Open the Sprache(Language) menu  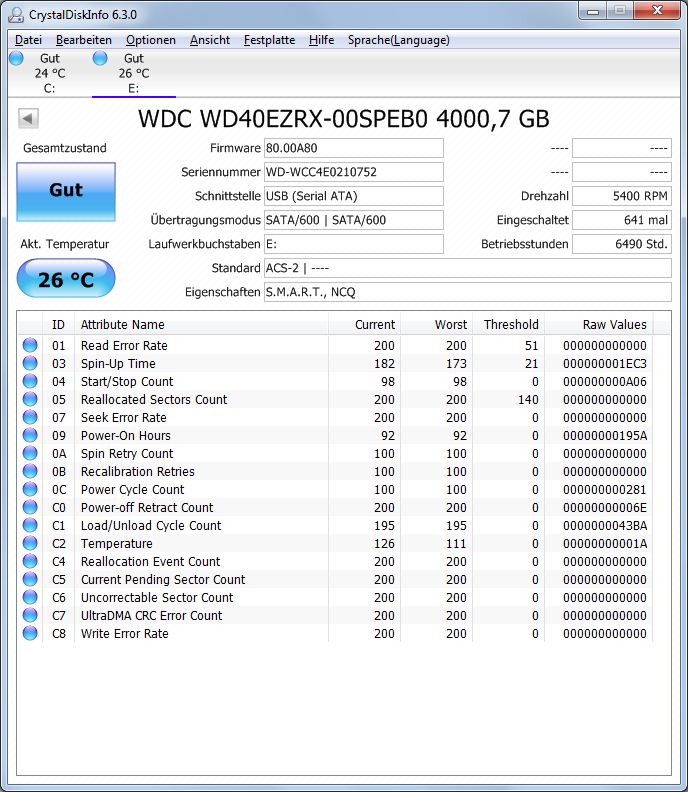[x=399, y=40]
